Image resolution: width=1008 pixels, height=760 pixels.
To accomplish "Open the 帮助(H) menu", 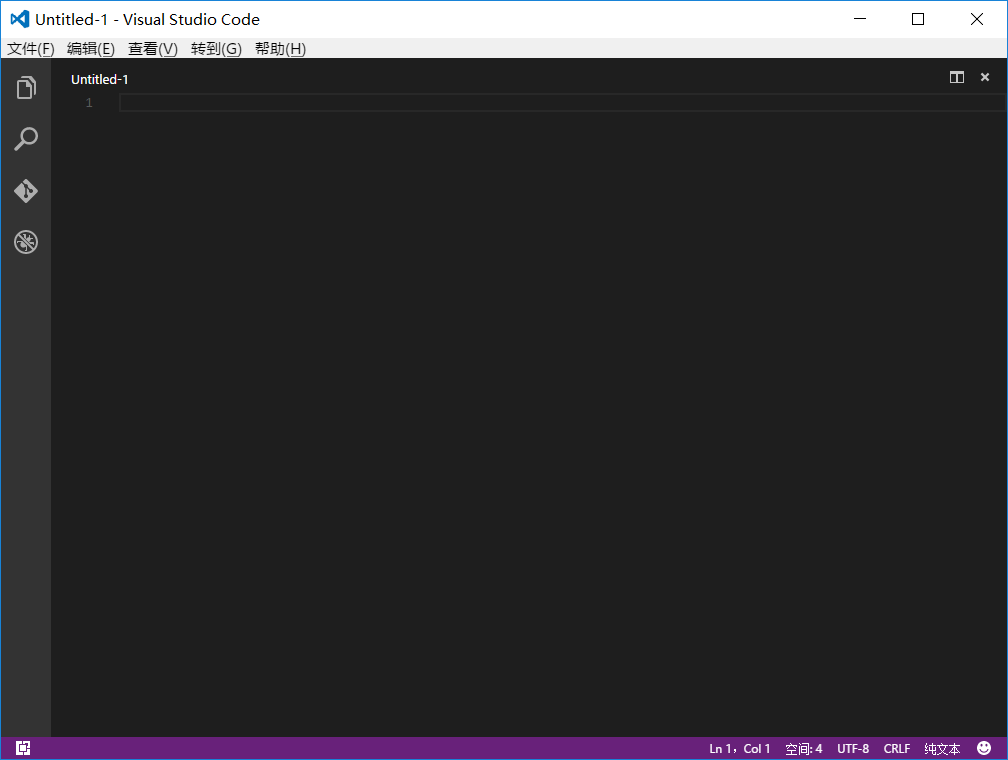I will coord(280,49).
